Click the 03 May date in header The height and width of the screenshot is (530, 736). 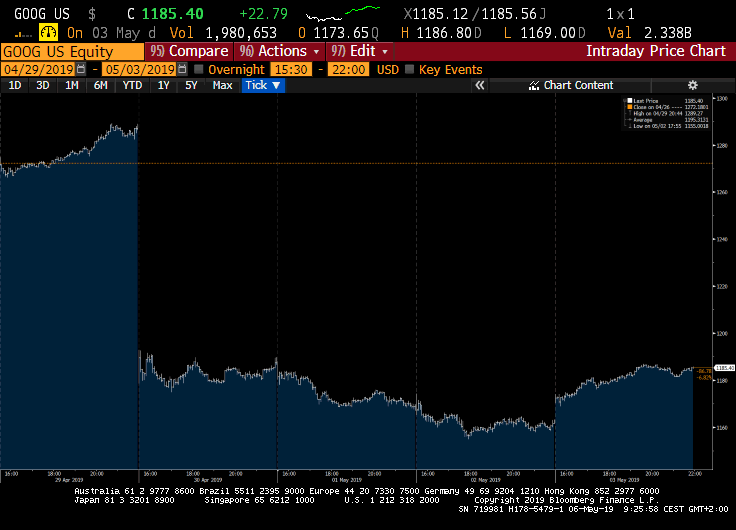116,33
